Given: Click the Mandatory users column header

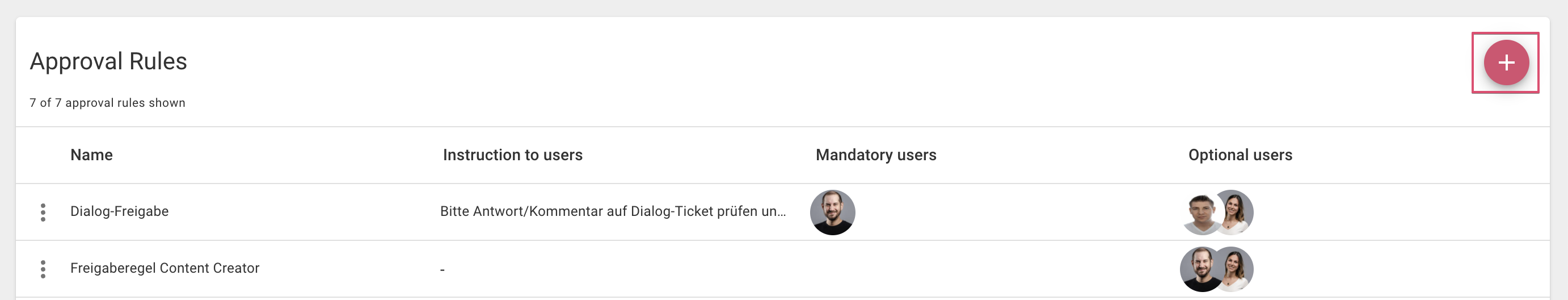Looking at the screenshot, I should pos(875,155).
